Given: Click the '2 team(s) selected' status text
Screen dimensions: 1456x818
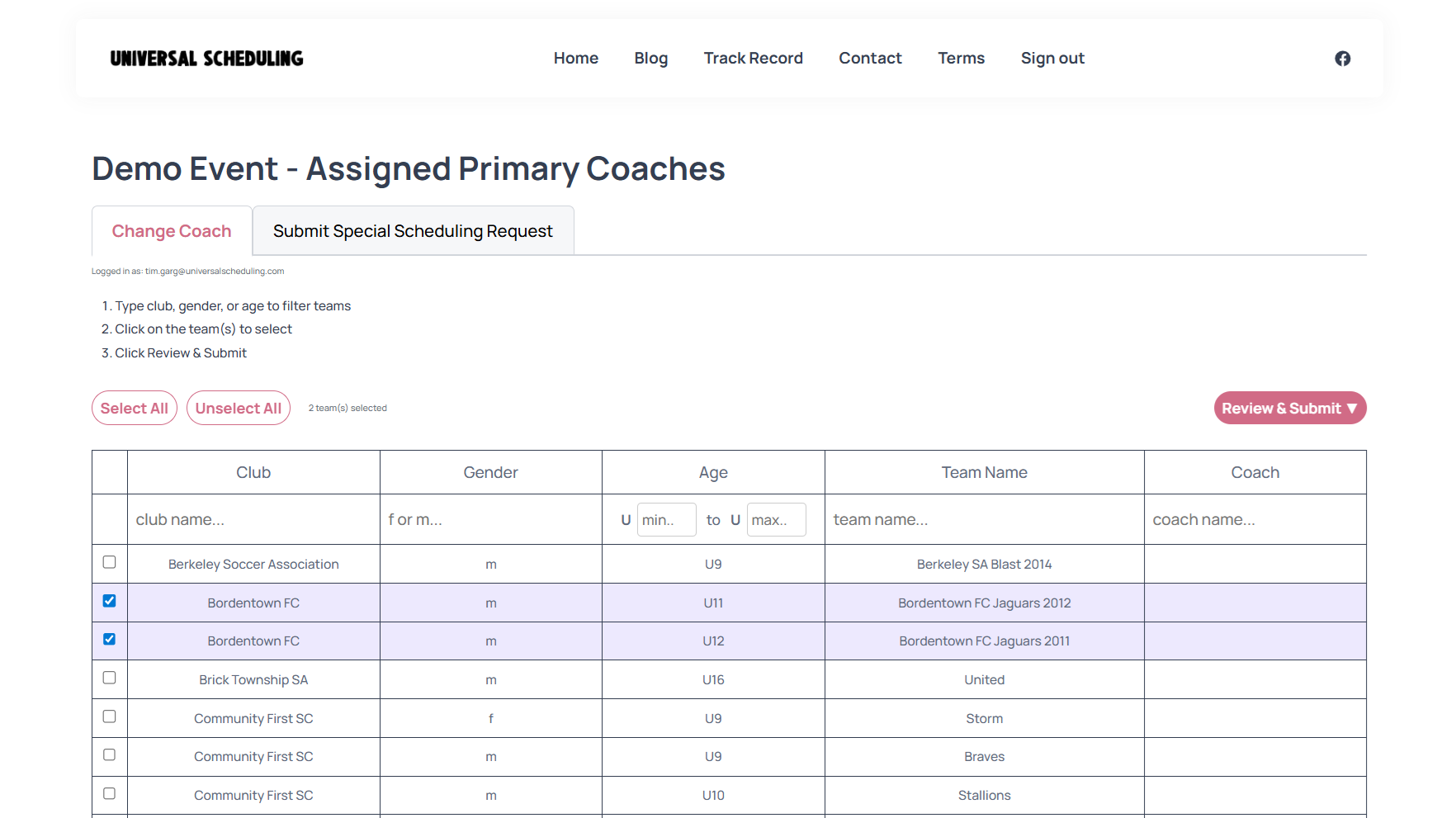Looking at the screenshot, I should [x=347, y=408].
